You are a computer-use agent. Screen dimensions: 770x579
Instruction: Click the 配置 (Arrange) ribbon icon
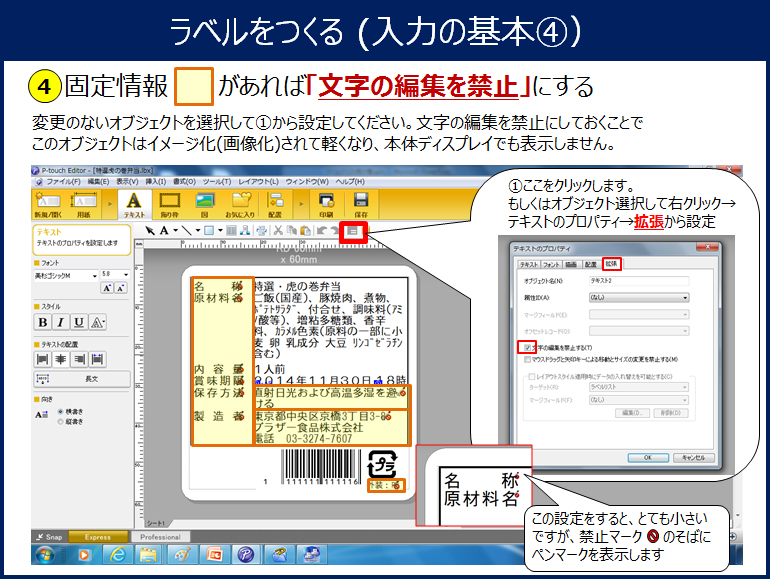click(x=275, y=204)
